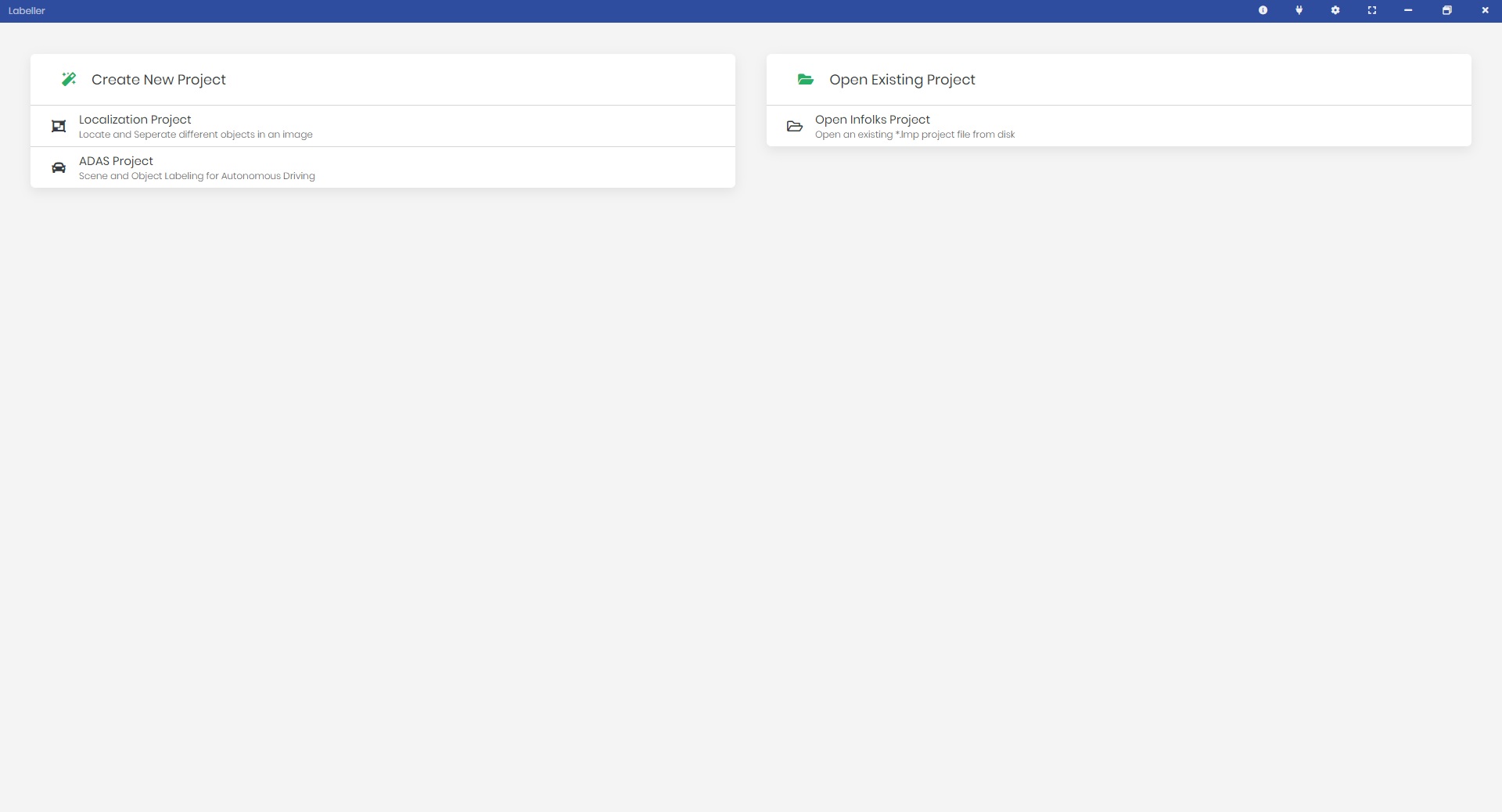This screenshot has height=812, width=1502.
Task: Click the Localization Project bounding-box icon
Action: [x=59, y=126]
